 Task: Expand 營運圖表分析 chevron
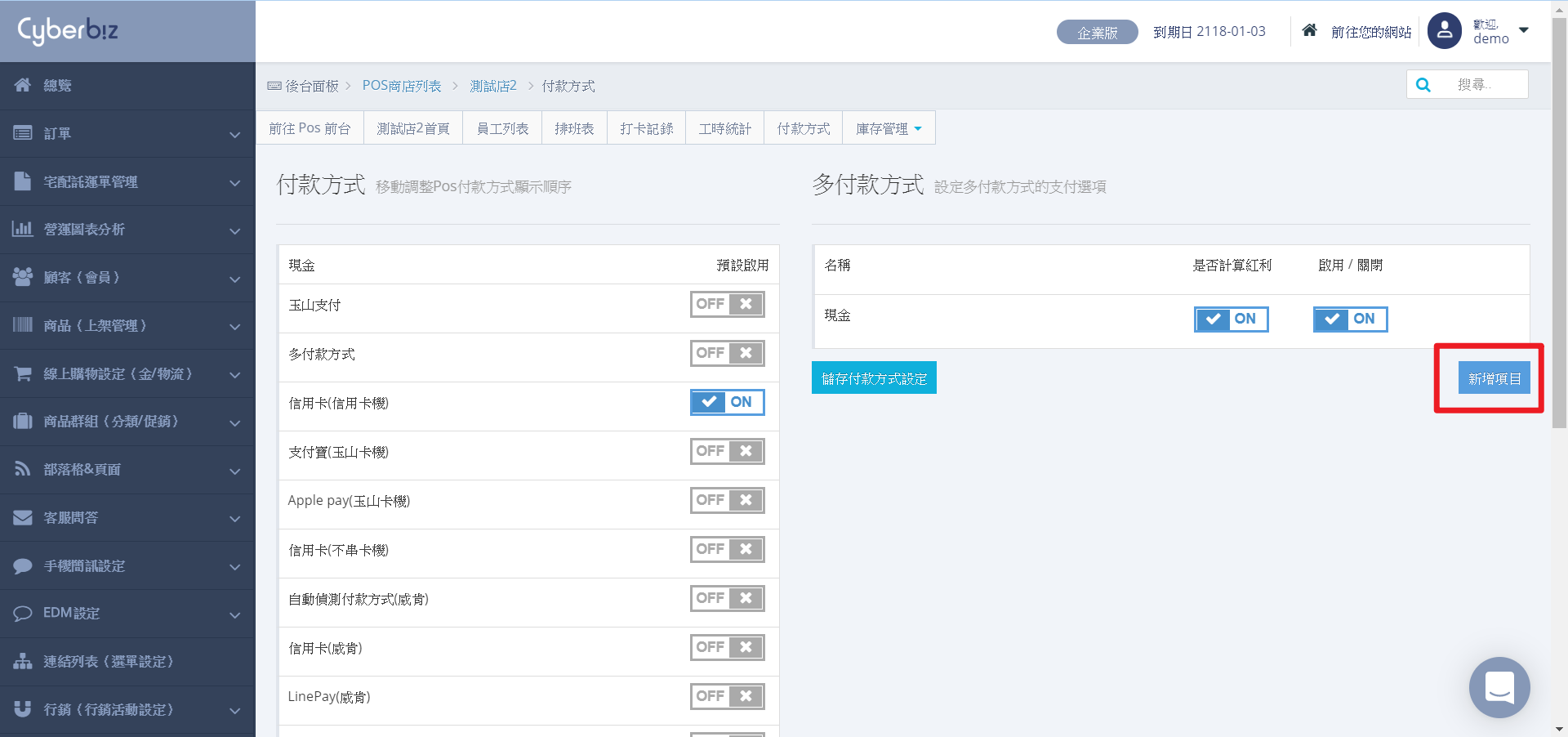coord(235,230)
